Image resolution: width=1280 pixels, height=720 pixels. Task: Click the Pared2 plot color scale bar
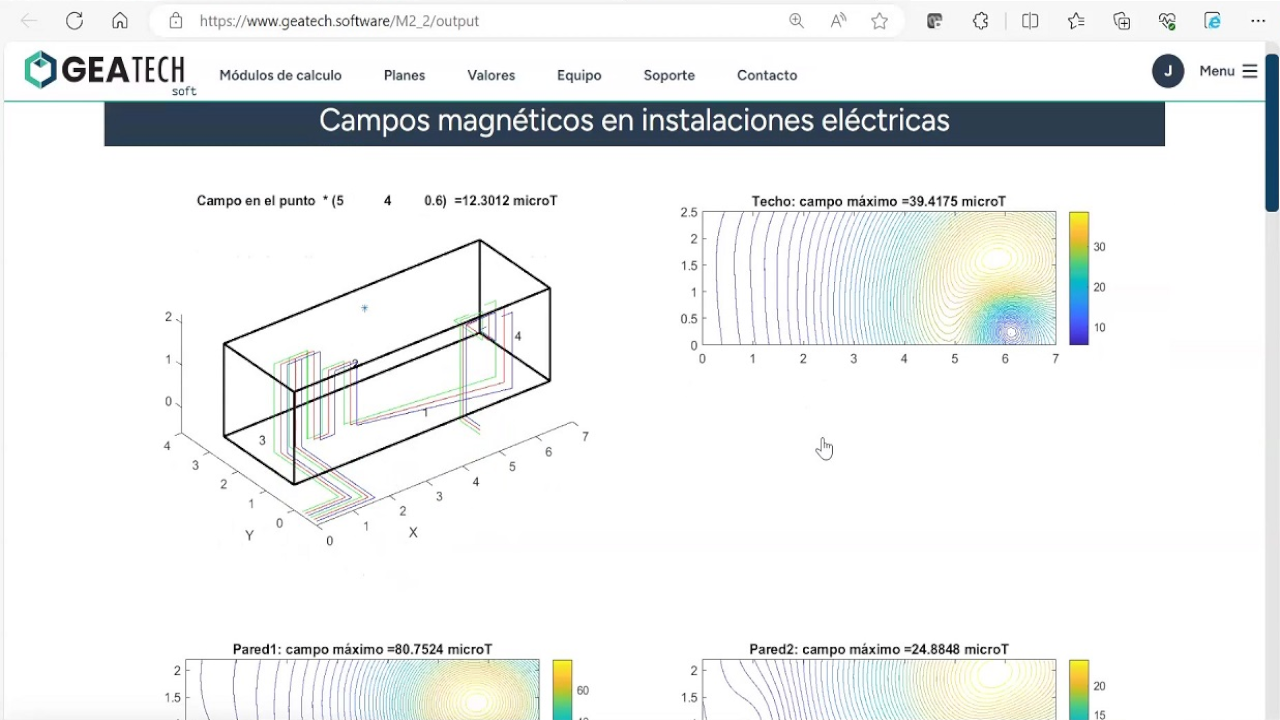click(x=1078, y=689)
